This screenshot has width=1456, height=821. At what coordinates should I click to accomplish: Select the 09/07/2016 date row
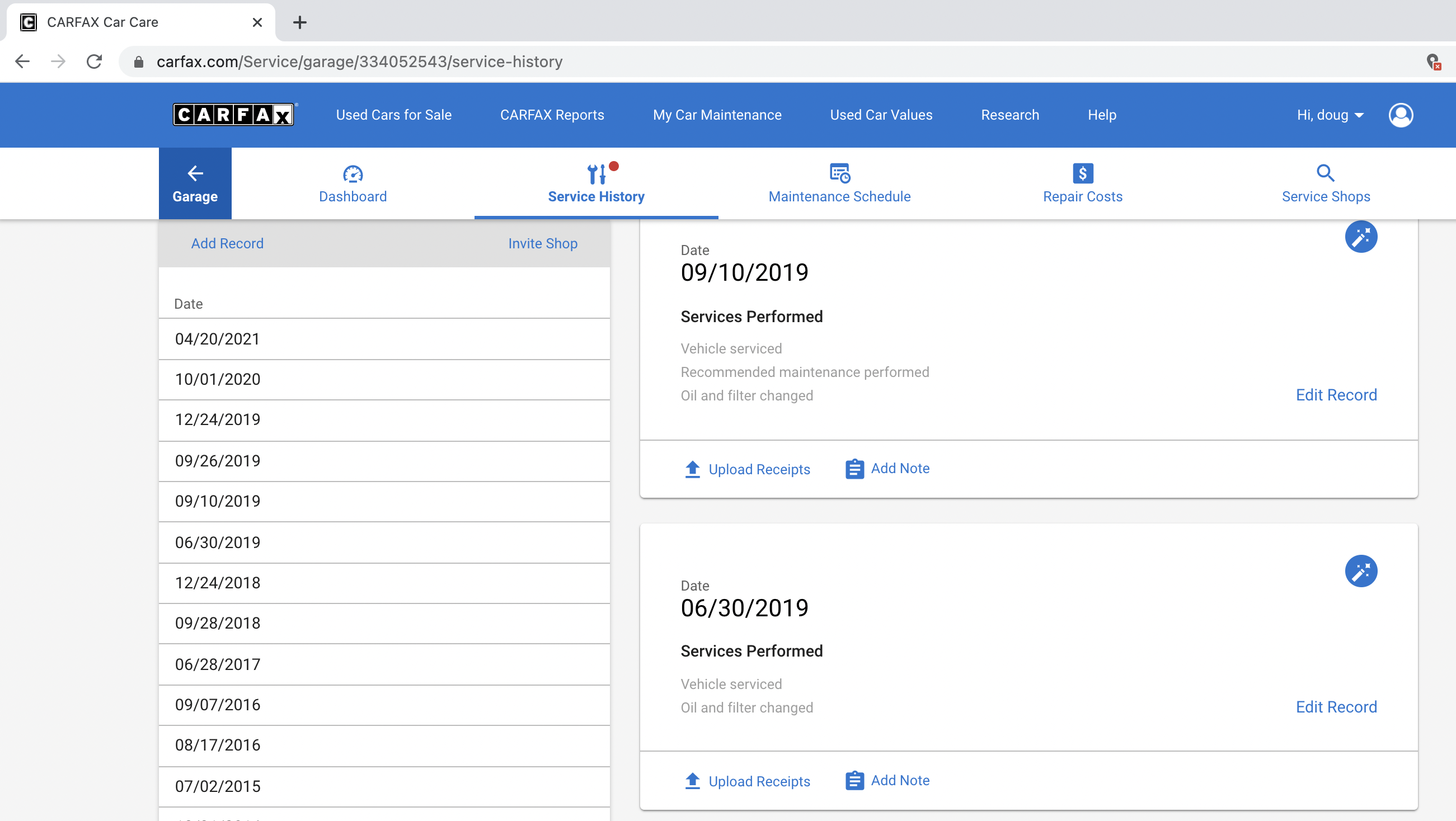384,705
